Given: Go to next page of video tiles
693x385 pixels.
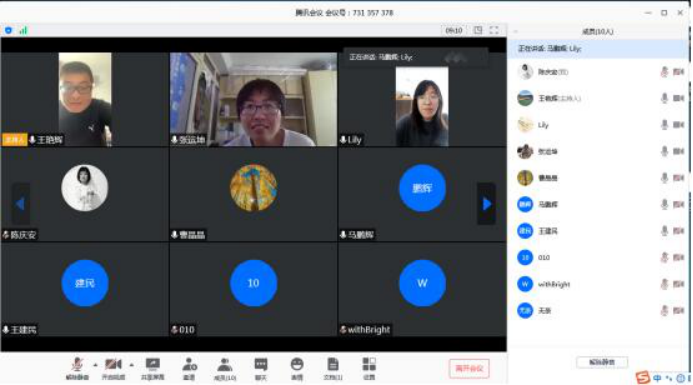Looking at the screenshot, I should (x=487, y=204).
